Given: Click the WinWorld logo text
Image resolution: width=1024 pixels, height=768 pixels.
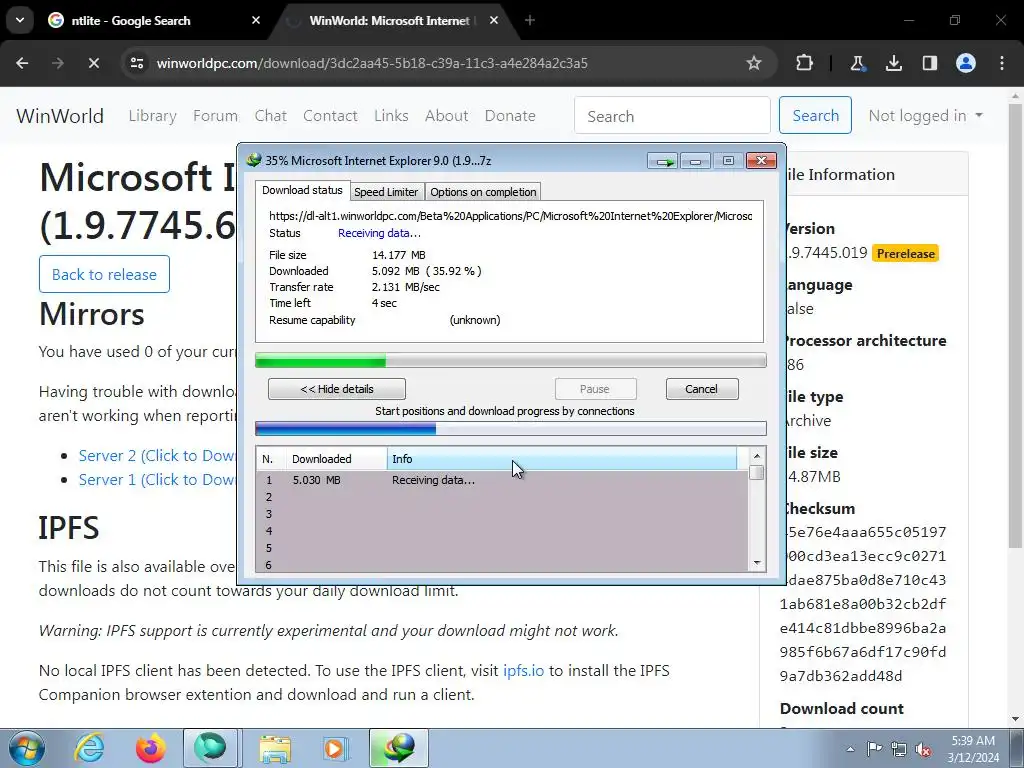Looking at the screenshot, I should [x=60, y=116].
